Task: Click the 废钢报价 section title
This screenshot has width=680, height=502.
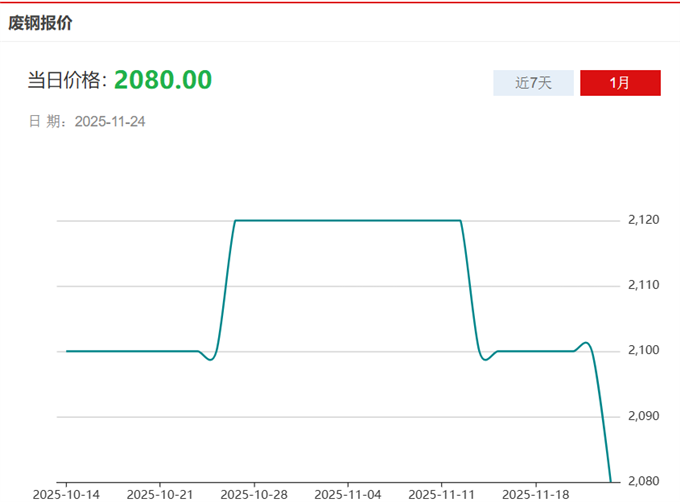Action: [40, 21]
